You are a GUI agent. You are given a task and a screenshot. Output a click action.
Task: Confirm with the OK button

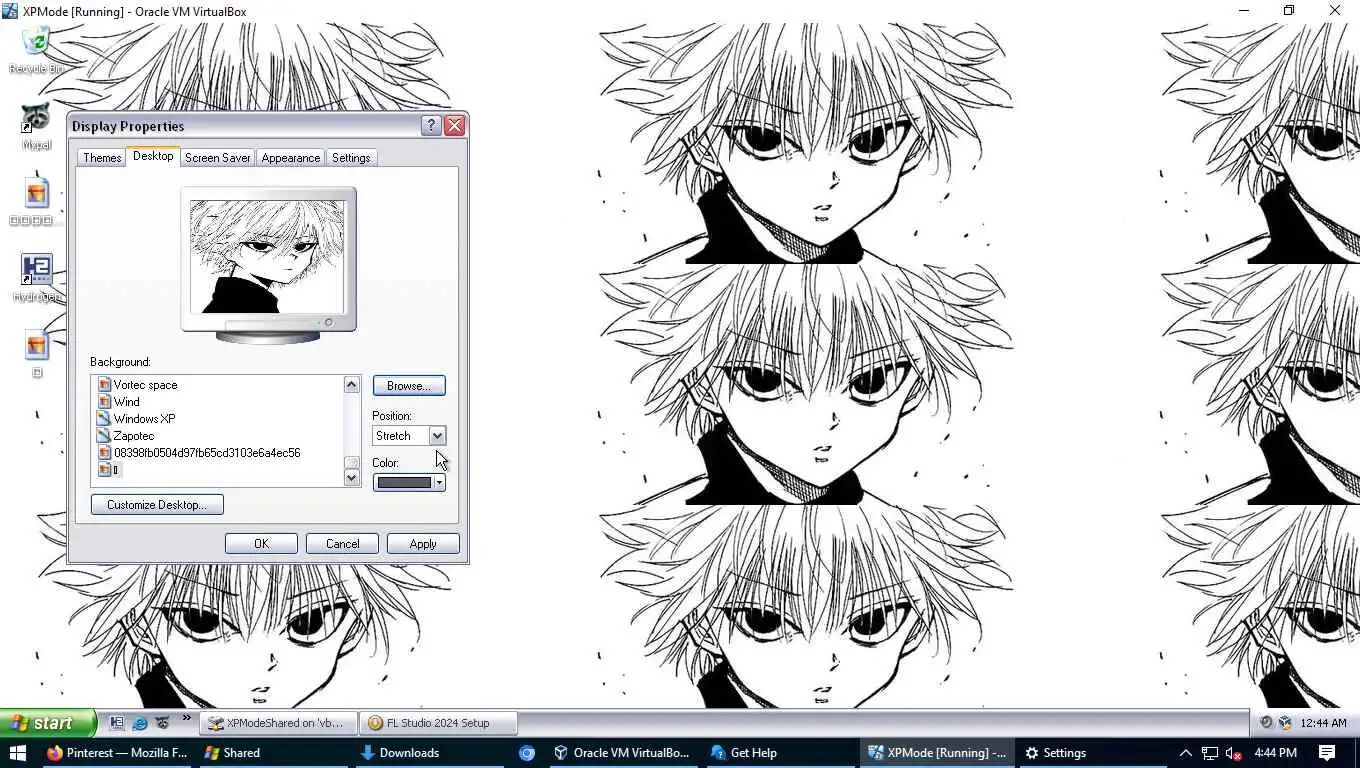261,544
